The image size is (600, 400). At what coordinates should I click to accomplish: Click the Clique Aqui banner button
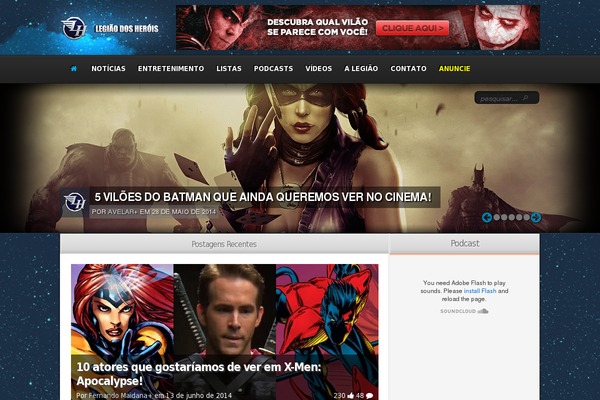[x=412, y=28]
